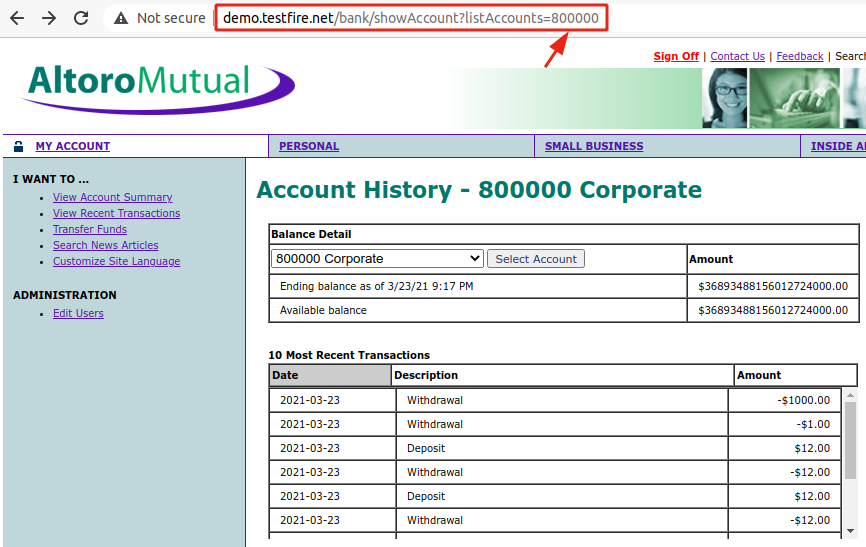Click the Description column header
Screen dimensions: 866x547
click(562, 375)
